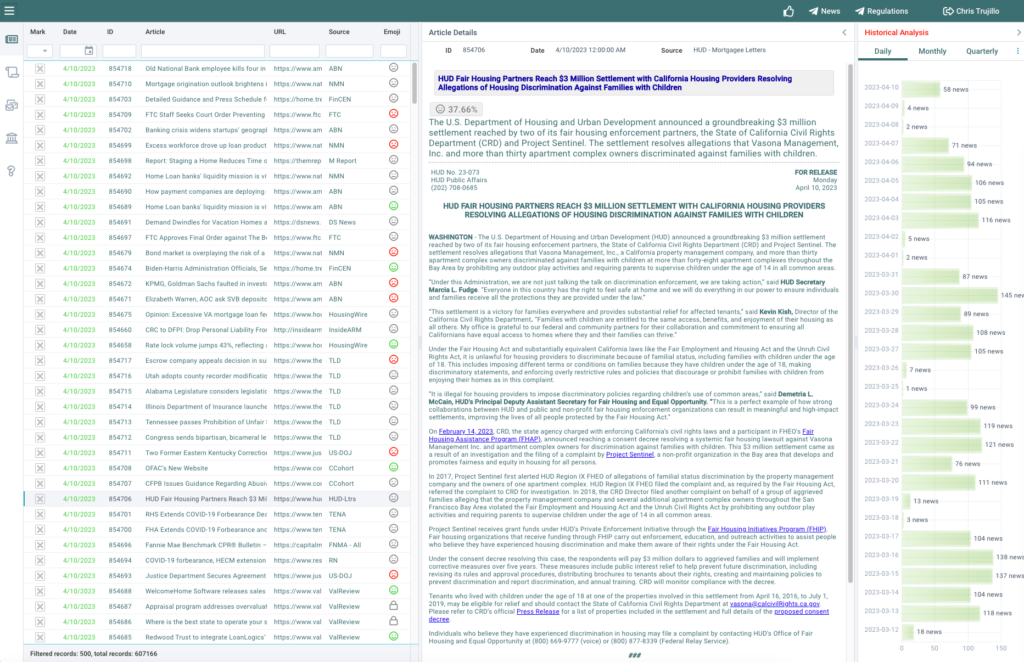Open the News menu in top bar
This screenshot has height=662, width=1024.
824,11
